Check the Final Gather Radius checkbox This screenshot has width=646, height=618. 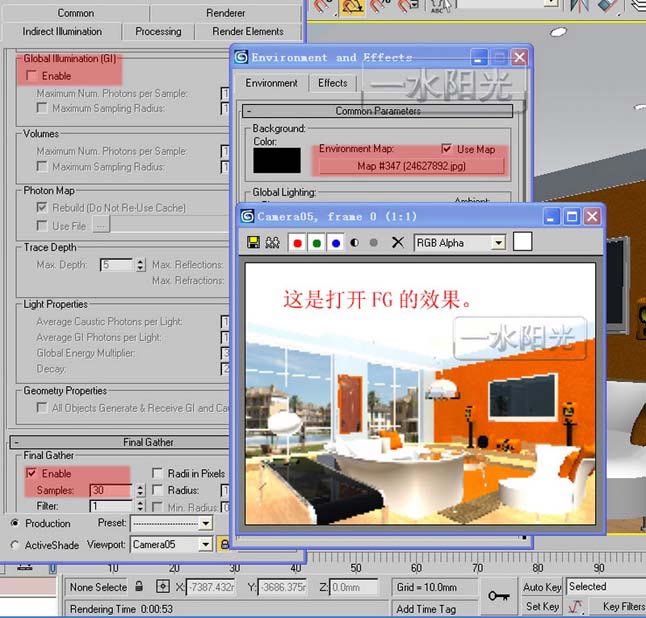pos(157,490)
